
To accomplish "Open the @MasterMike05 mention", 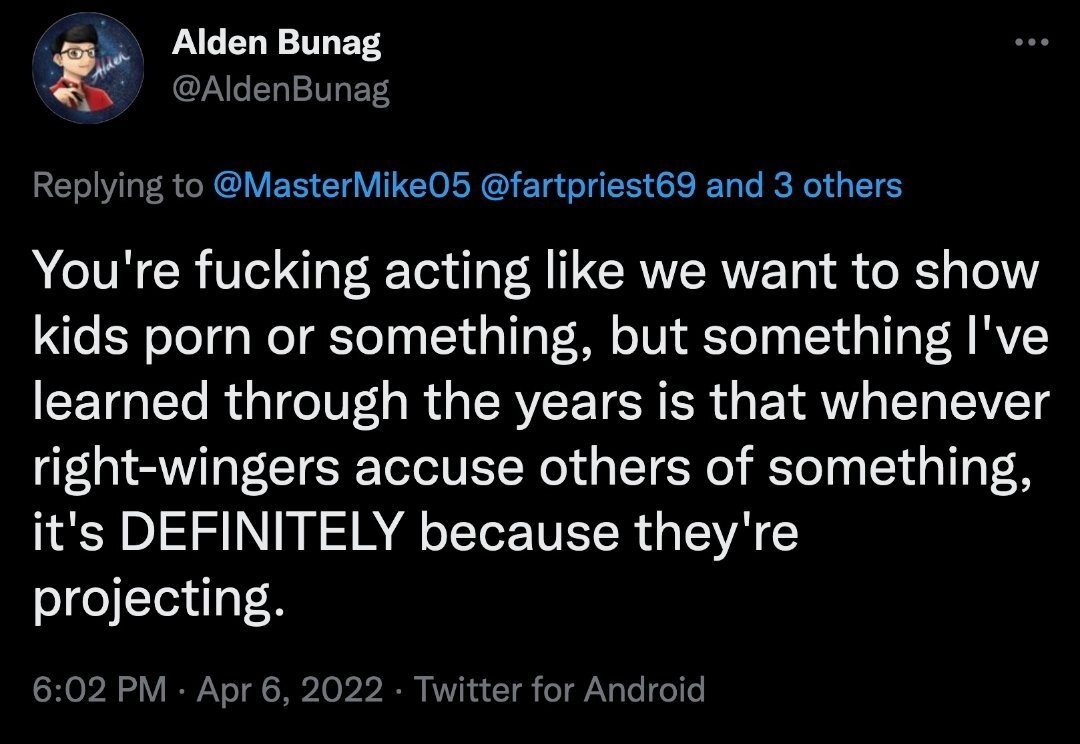I will click(x=340, y=185).
